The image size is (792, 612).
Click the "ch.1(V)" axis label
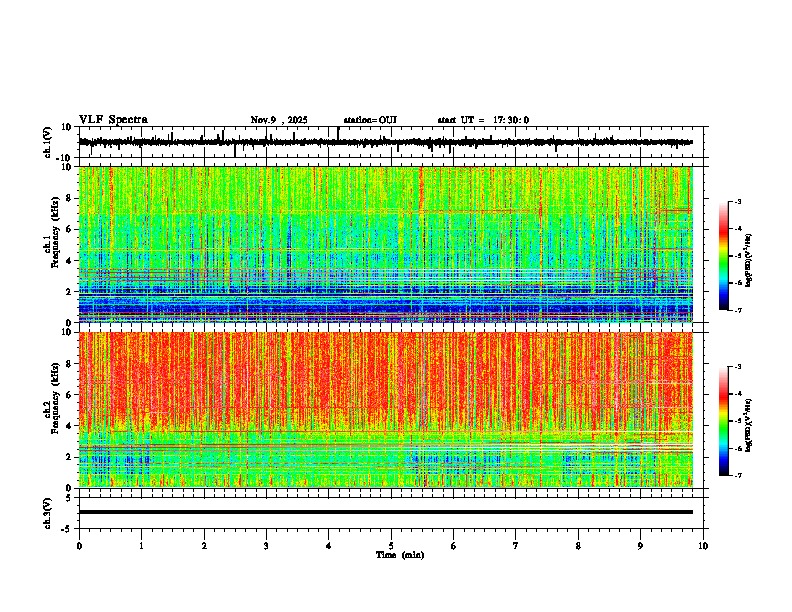point(48,142)
